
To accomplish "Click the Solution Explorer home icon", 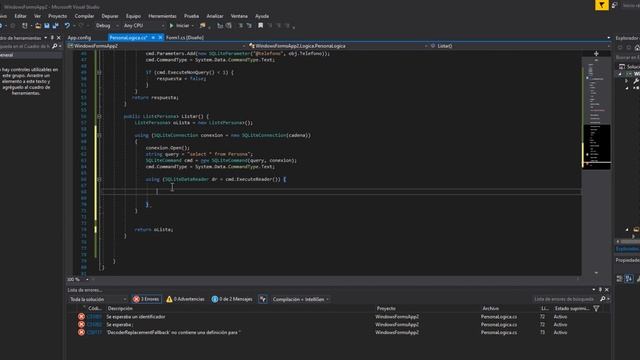I will pos(637,48).
